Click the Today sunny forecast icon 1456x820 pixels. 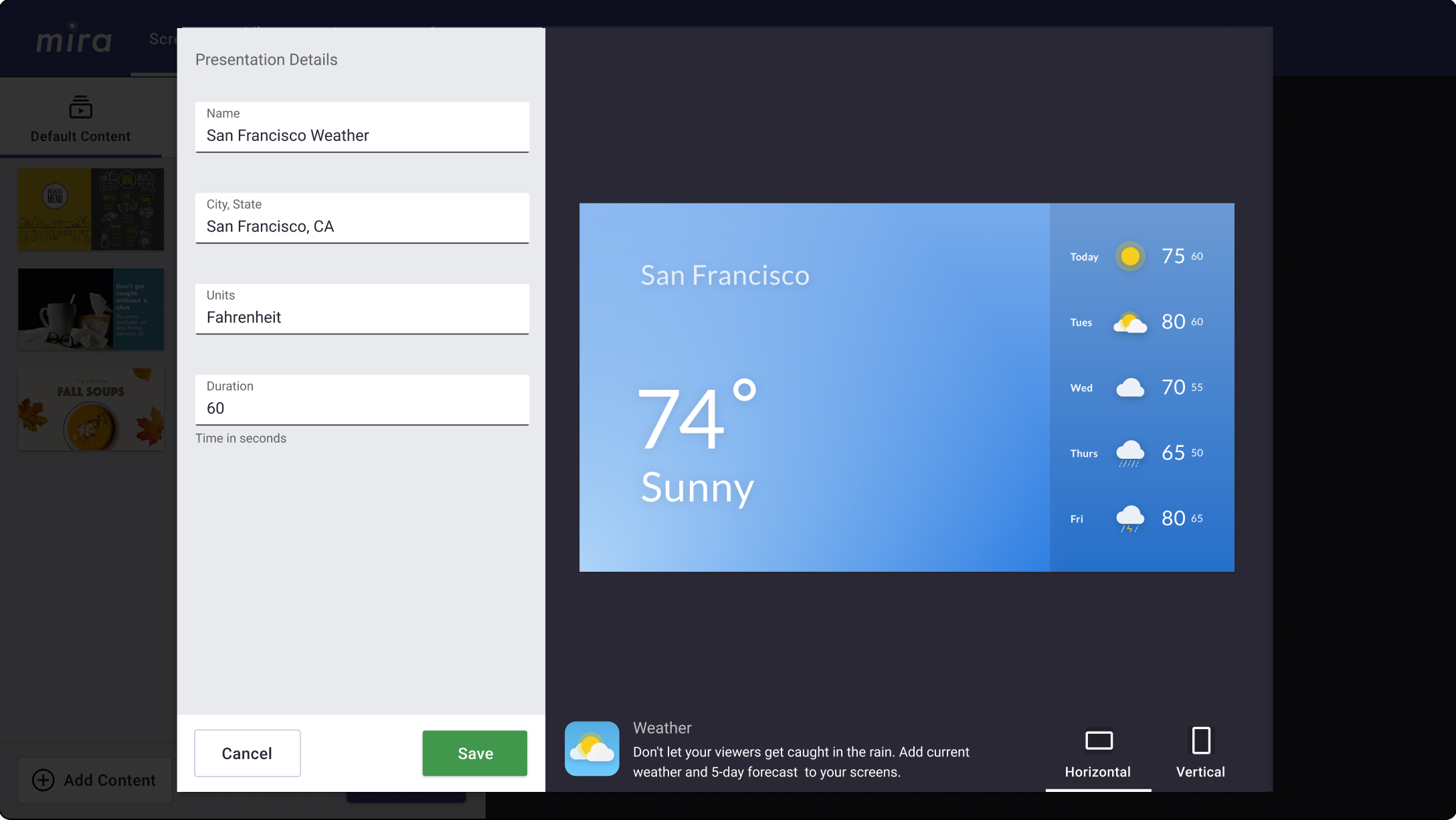point(1130,256)
